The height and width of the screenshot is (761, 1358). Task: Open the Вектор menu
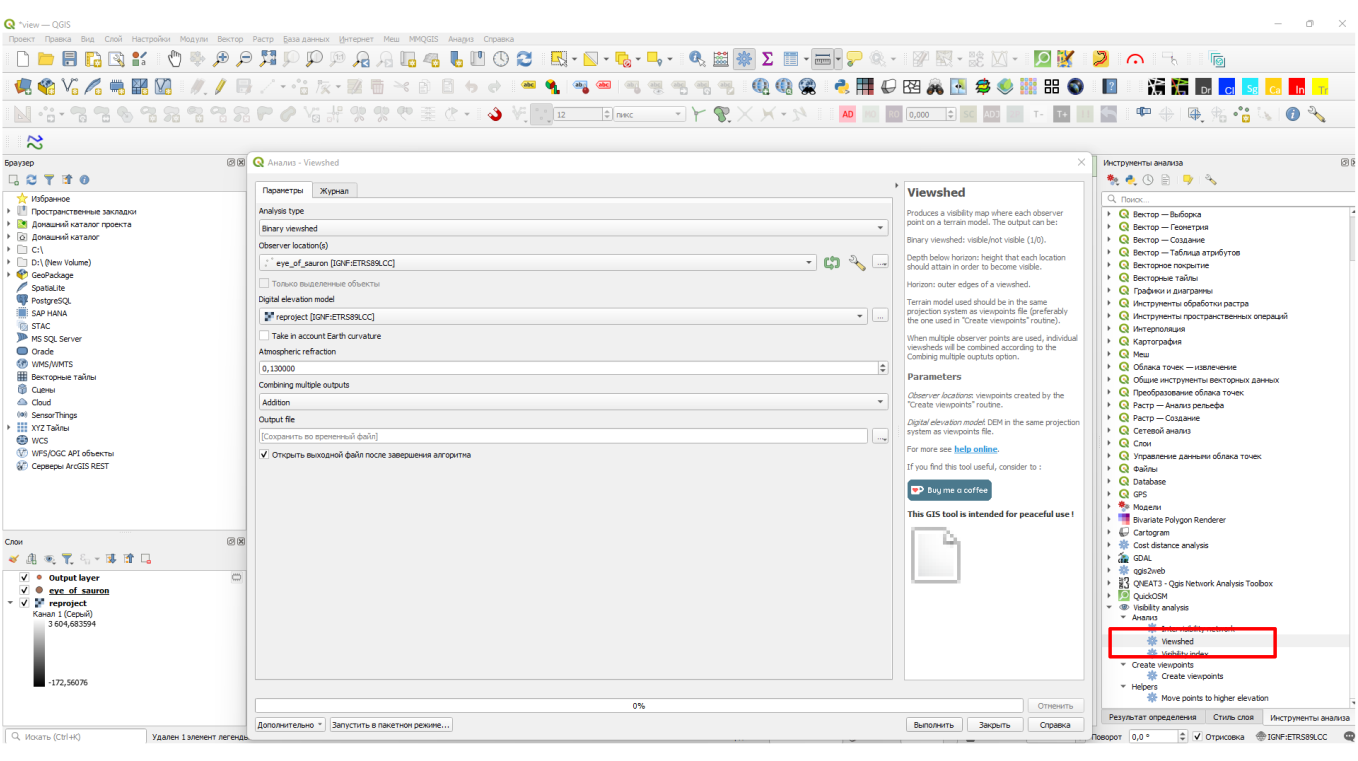[x=230, y=39]
